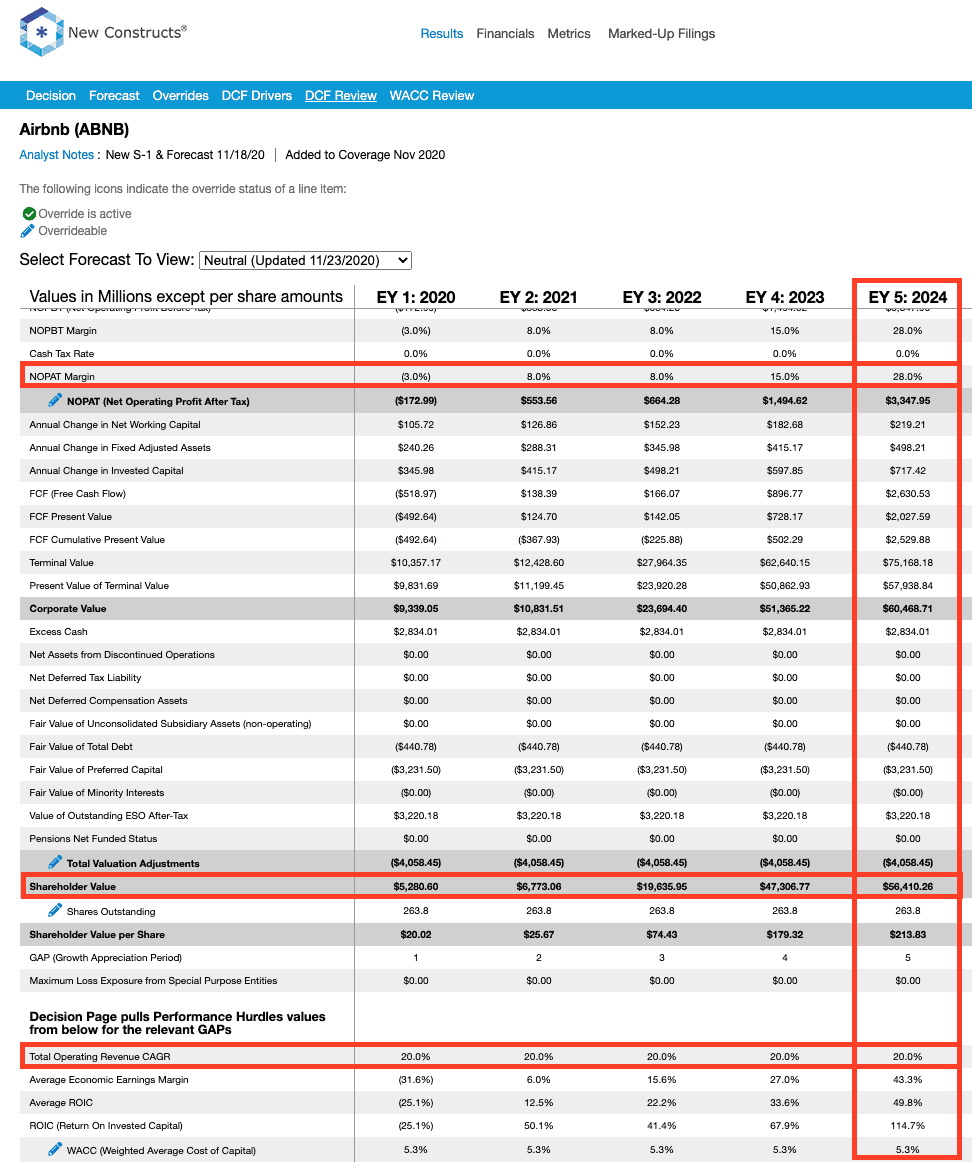Screen dimensions: 972x1162
Task: Edit Total Valuation Adjustments via pencil icon
Action: [55, 862]
